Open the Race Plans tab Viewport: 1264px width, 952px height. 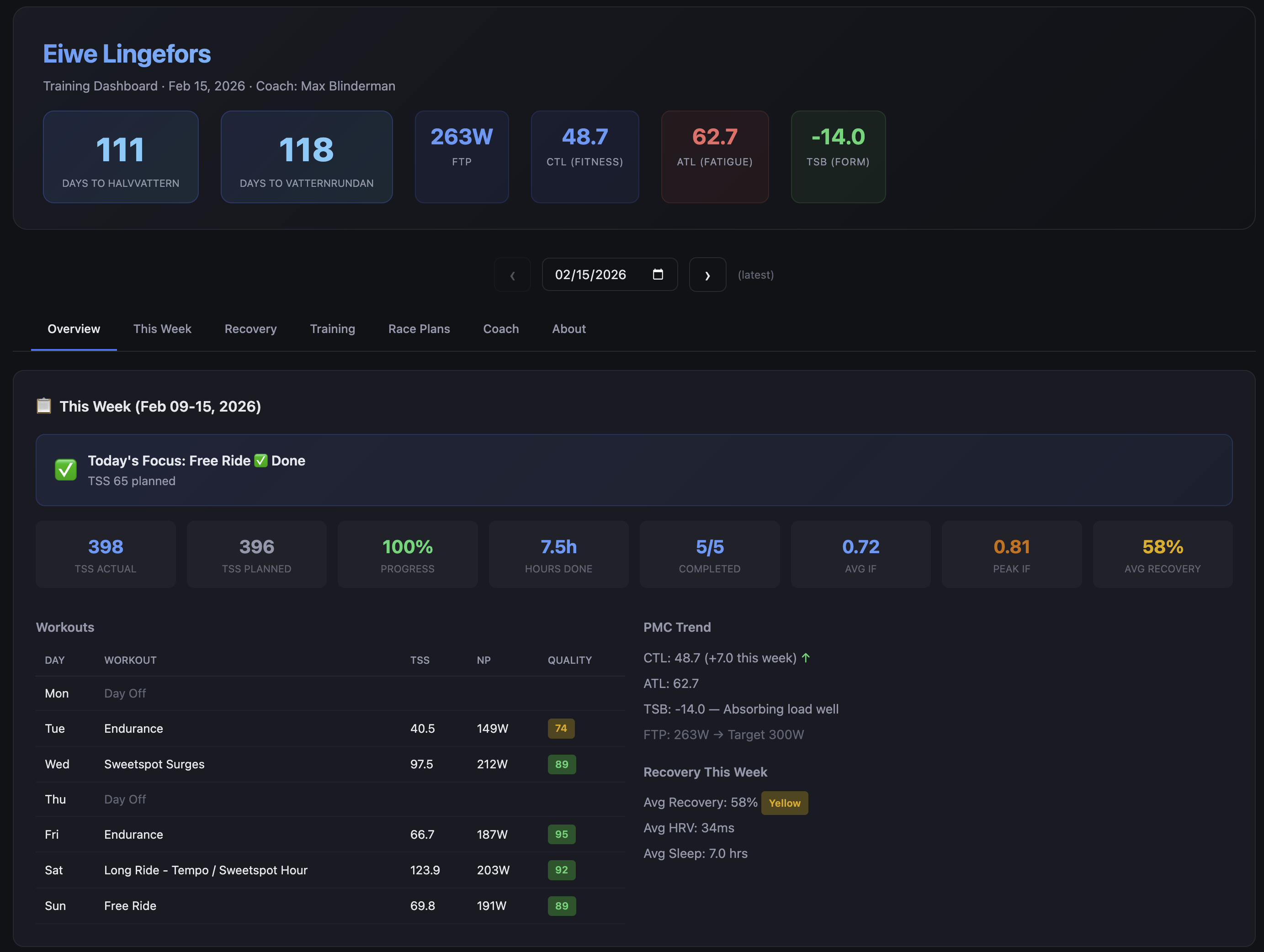point(419,329)
